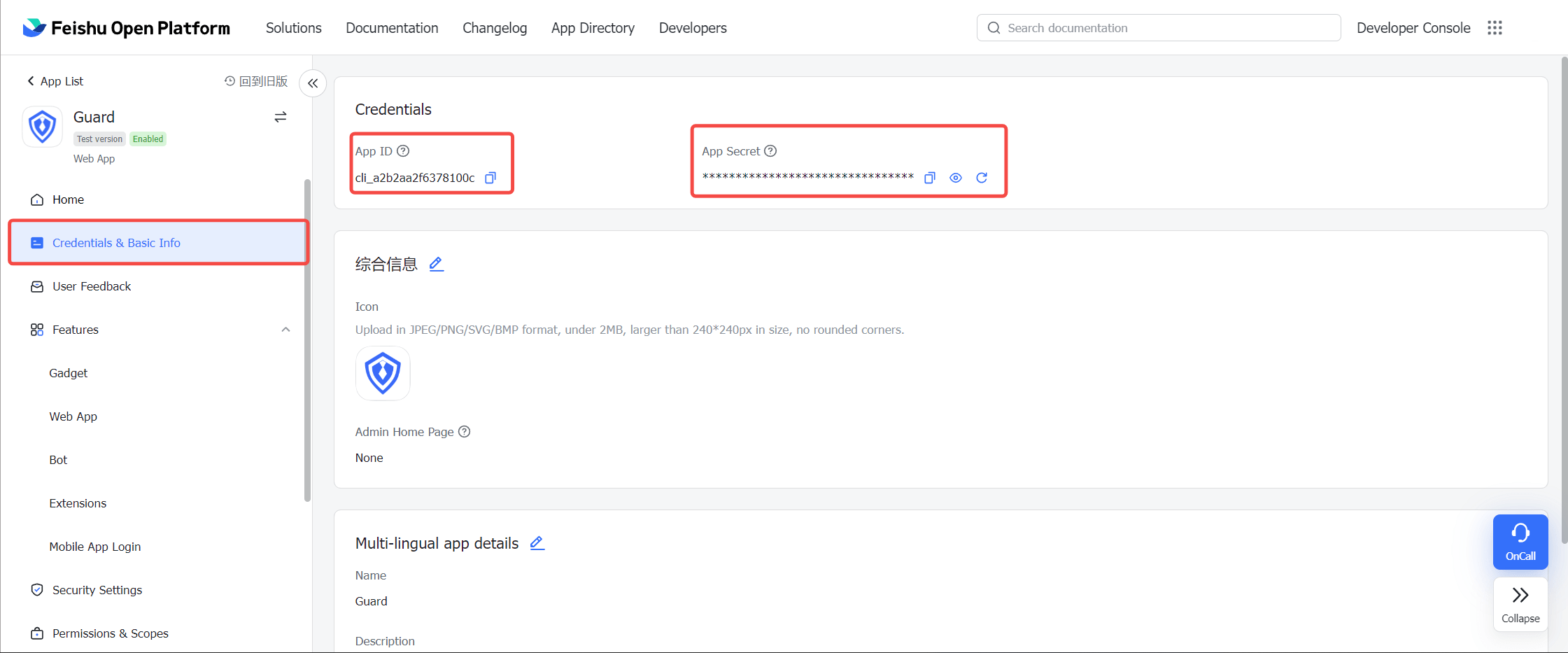Open the Documentation menu
The height and width of the screenshot is (653, 1568).
click(x=392, y=28)
